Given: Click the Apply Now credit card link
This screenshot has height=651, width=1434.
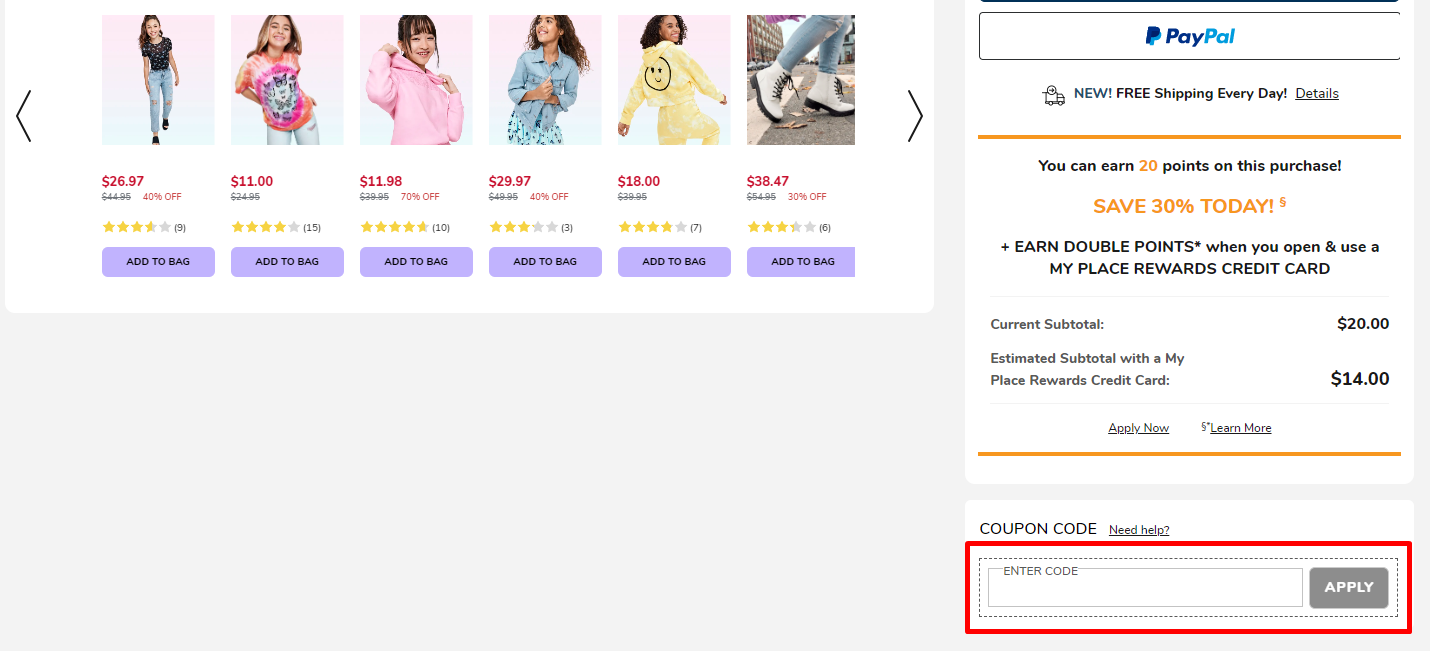Looking at the screenshot, I should [x=1138, y=428].
